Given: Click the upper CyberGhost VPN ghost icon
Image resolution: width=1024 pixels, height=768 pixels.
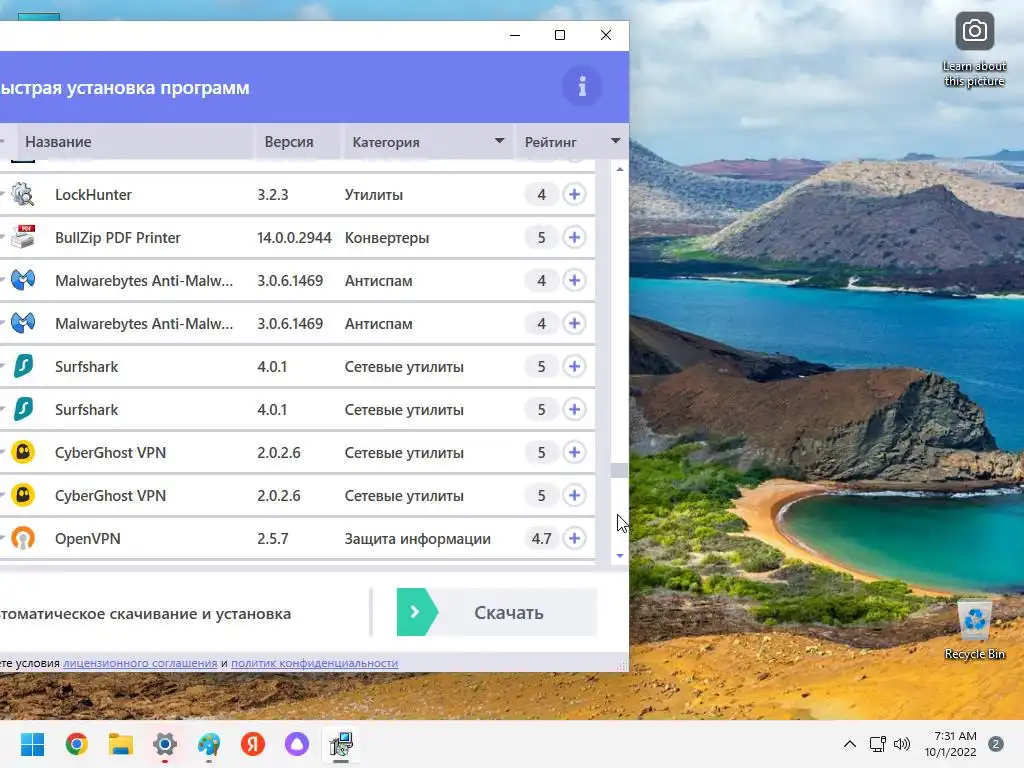Looking at the screenshot, I should (x=23, y=452).
